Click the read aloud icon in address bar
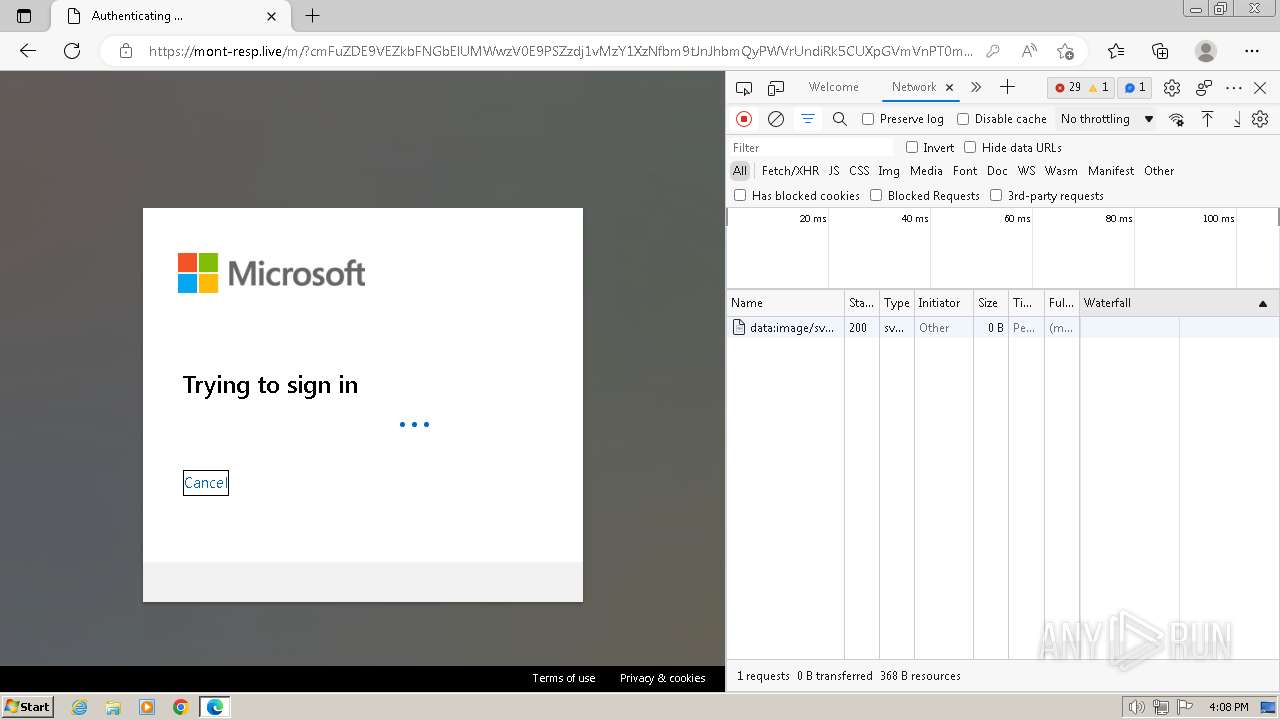1280x720 pixels. click(x=1029, y=51)
